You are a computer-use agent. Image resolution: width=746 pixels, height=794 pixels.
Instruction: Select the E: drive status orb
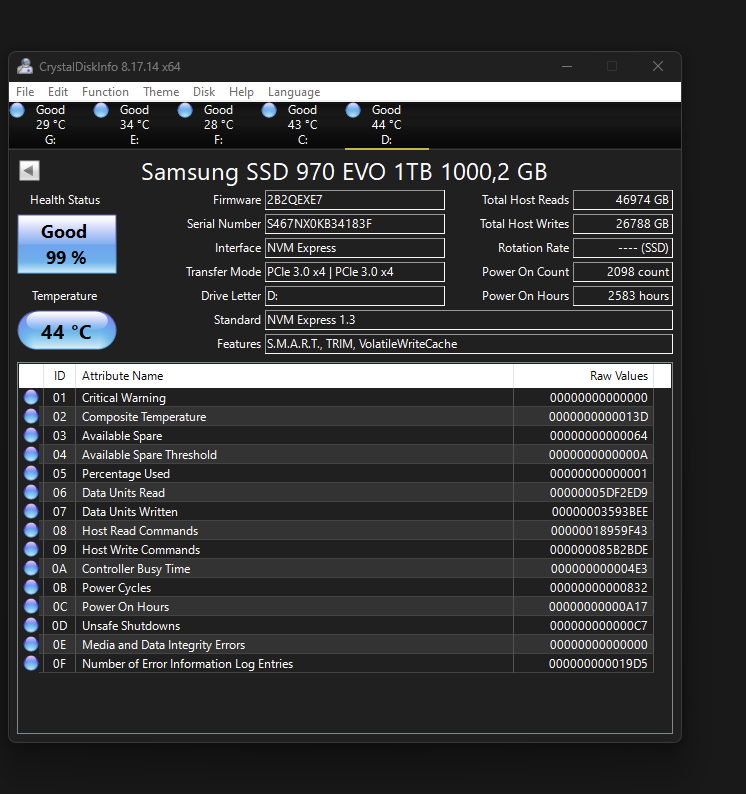point(101,110)
